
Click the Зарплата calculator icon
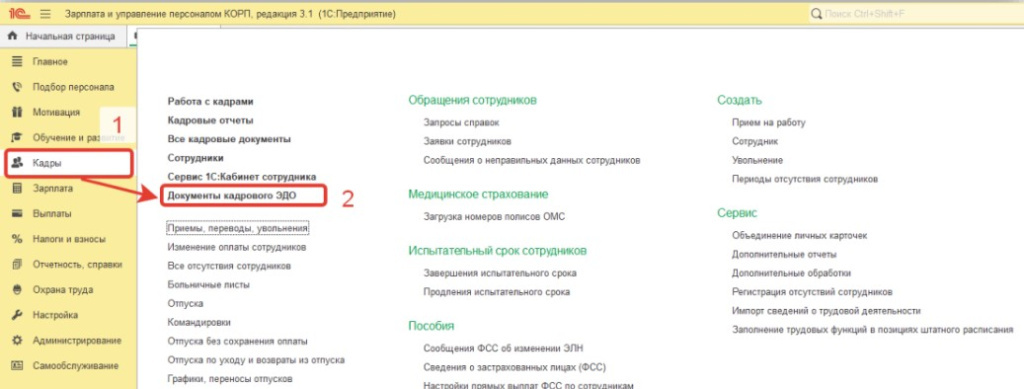click(17, 188)
